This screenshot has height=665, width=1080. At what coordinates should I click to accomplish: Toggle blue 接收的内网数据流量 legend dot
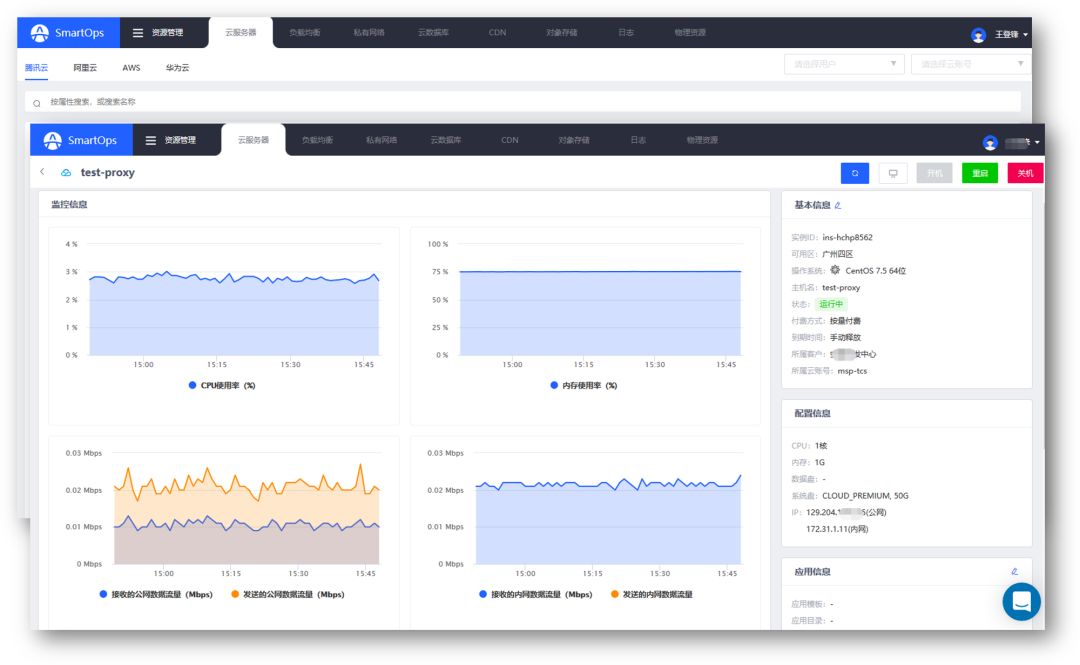483,594
